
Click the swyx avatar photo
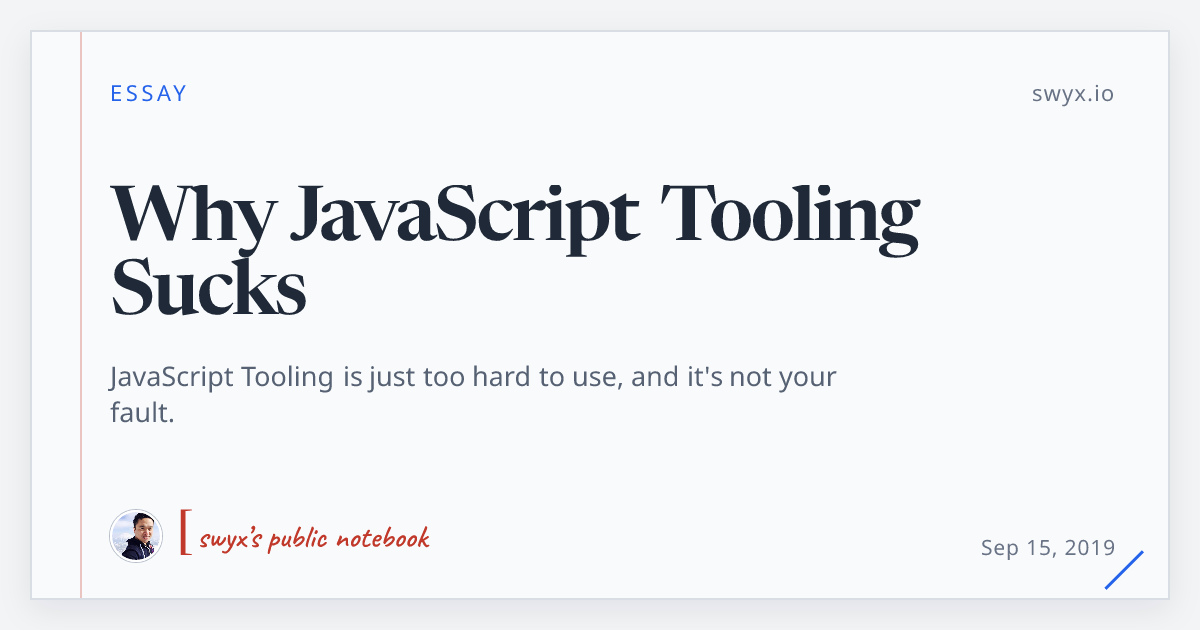[x=136, y=536]
